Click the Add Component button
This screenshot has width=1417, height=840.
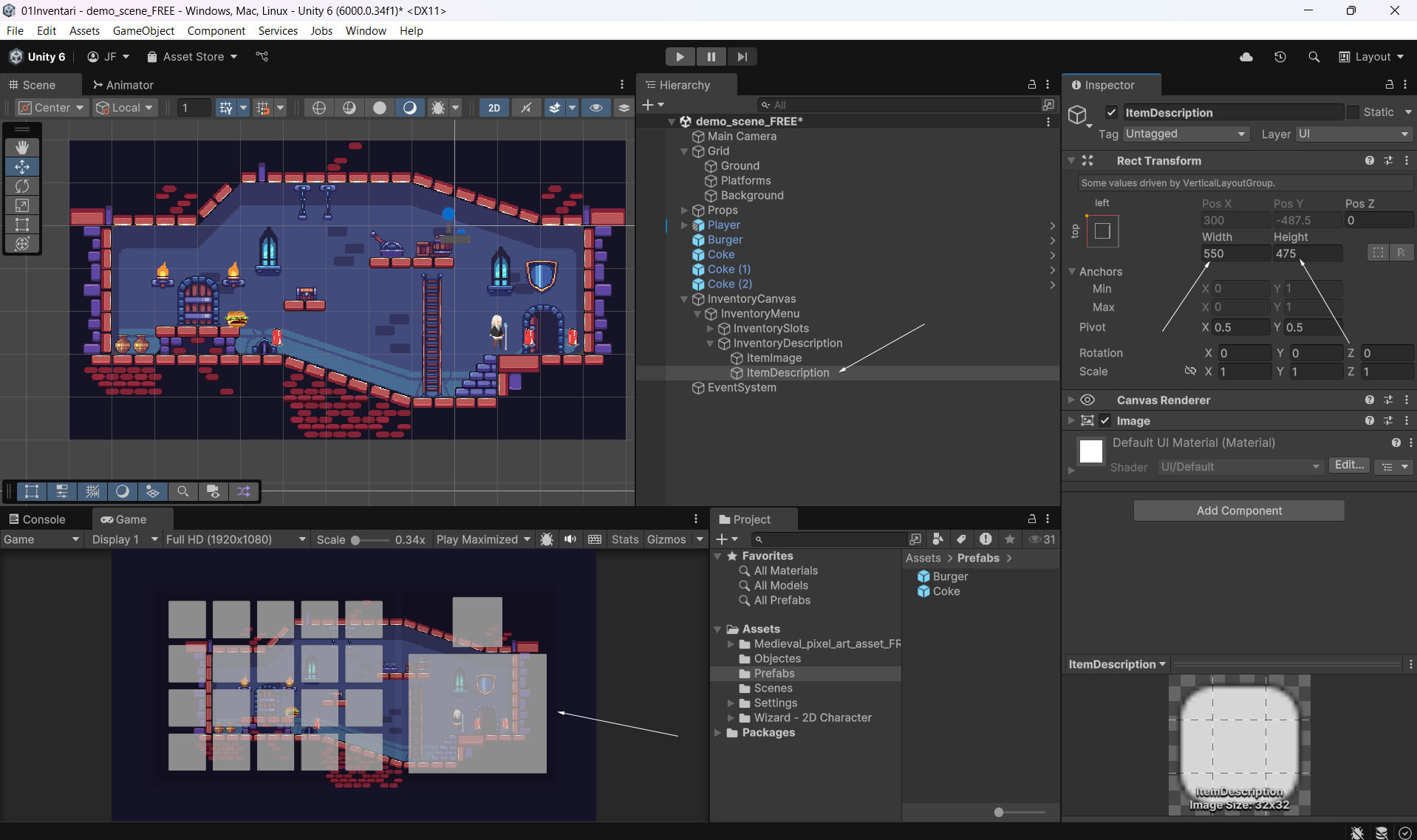point(1239,511)
